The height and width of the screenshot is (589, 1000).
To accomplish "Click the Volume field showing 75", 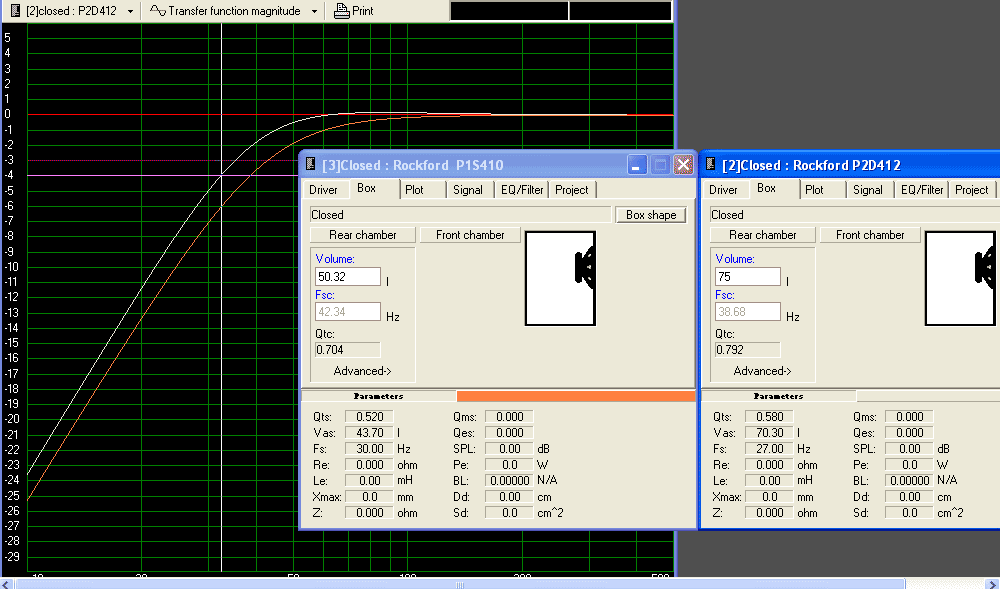I will [748, 277].
